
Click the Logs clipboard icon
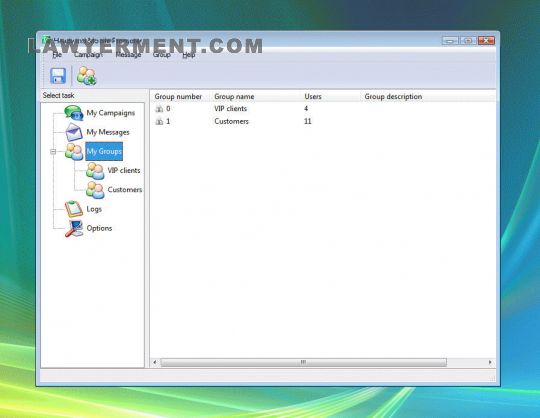(74, 209)
